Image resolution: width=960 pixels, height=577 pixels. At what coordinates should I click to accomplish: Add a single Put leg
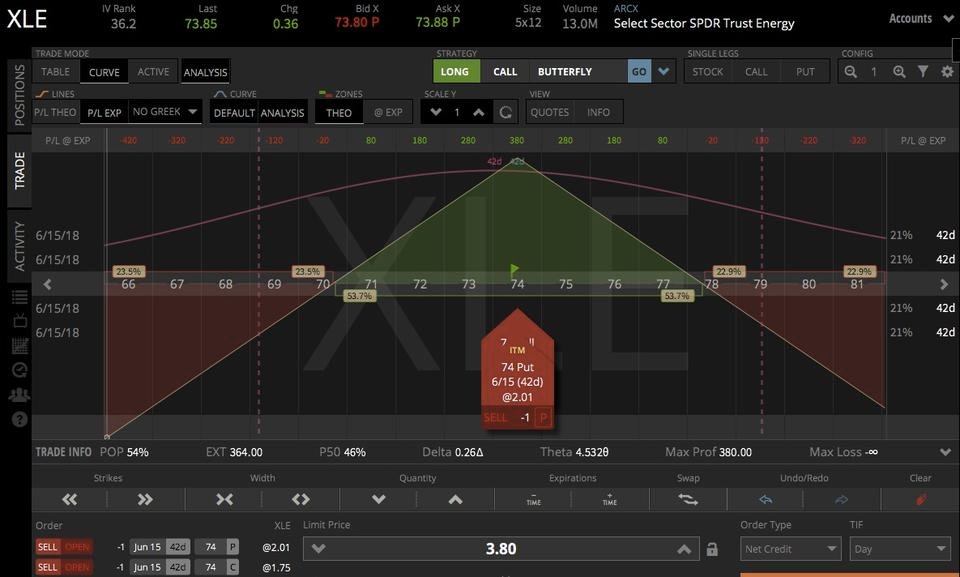tap(805, 72)
